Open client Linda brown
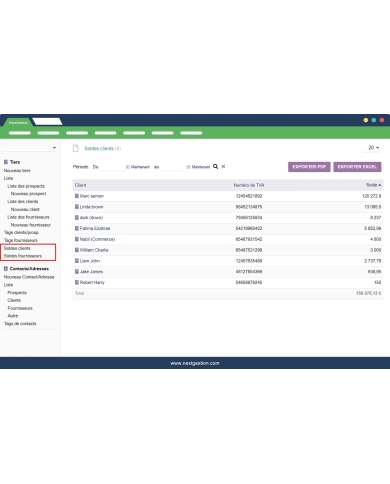This screenshot has height=484, width=390. click(x=91, y=207)
